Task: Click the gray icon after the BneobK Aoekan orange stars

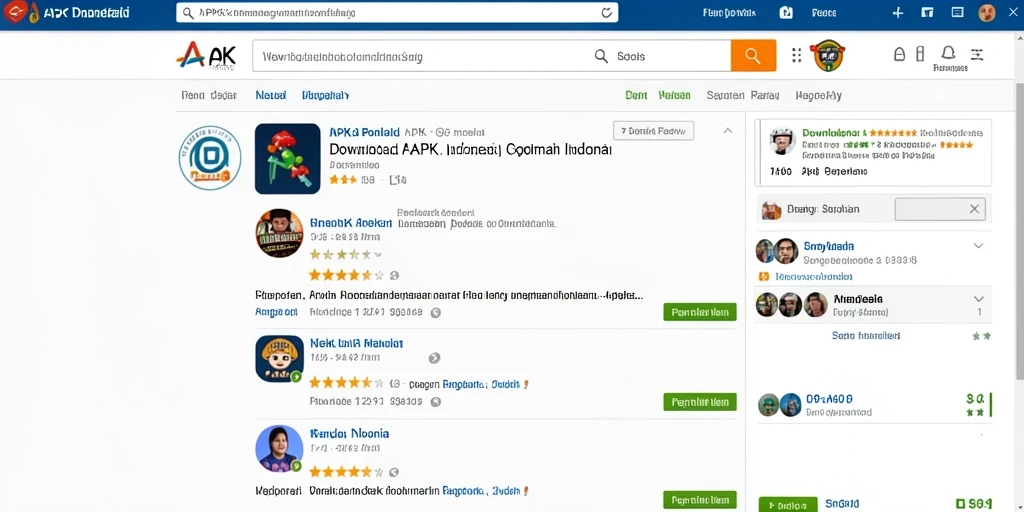Action: (394, 276)
